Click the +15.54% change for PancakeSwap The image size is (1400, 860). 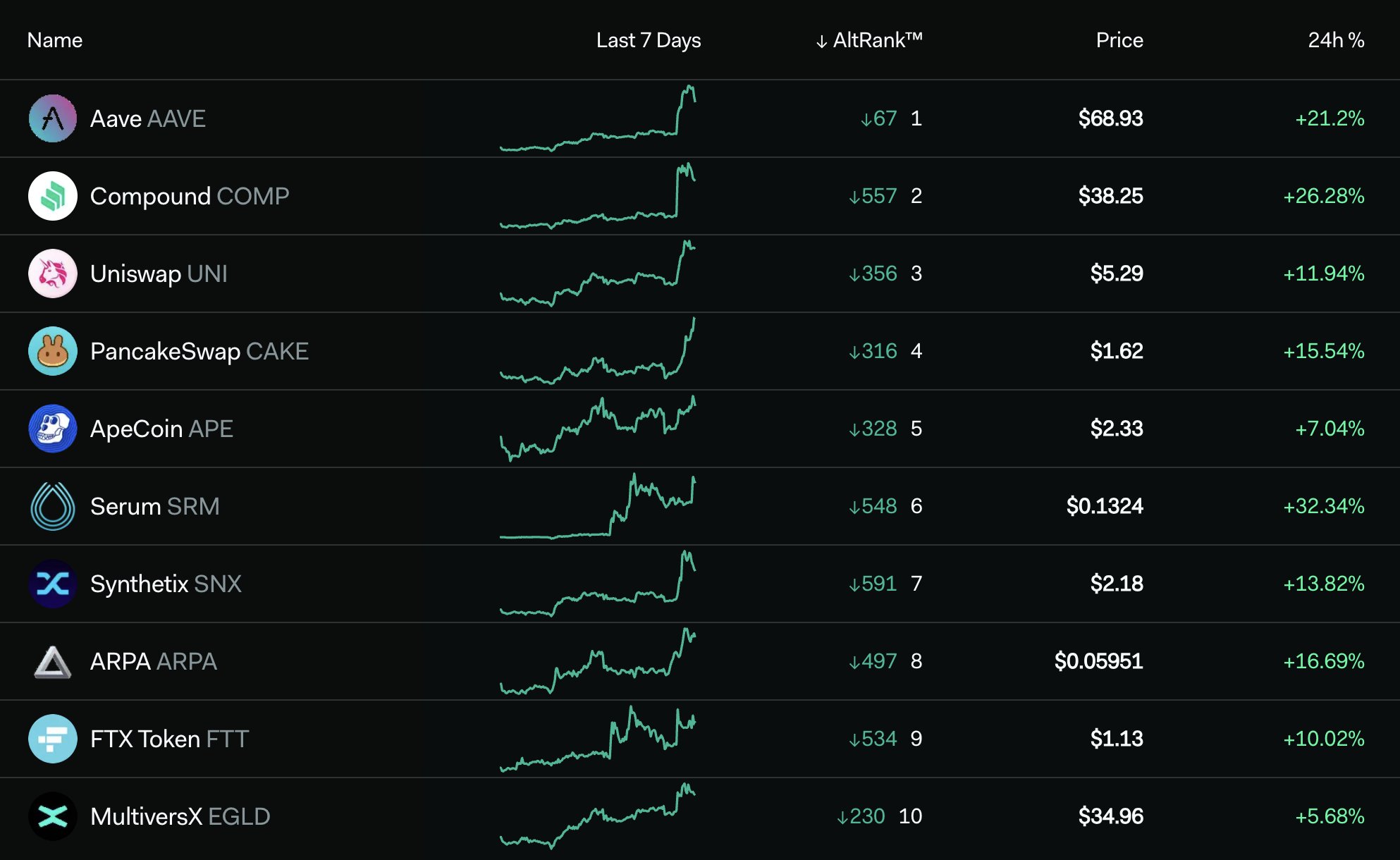pyautogui.click(x=1324, y=351)
